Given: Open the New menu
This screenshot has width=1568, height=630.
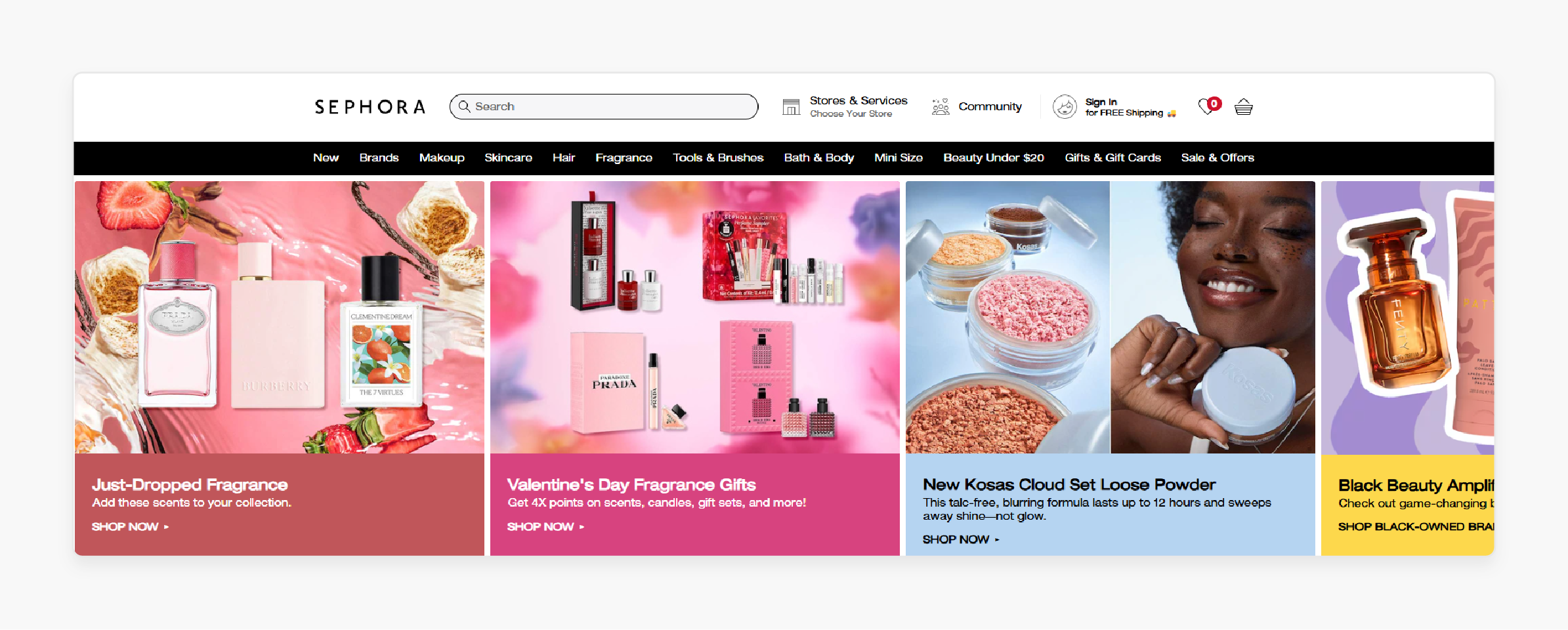Looking at the screenshot, I should pyautogui.click(x=326, y=157).
